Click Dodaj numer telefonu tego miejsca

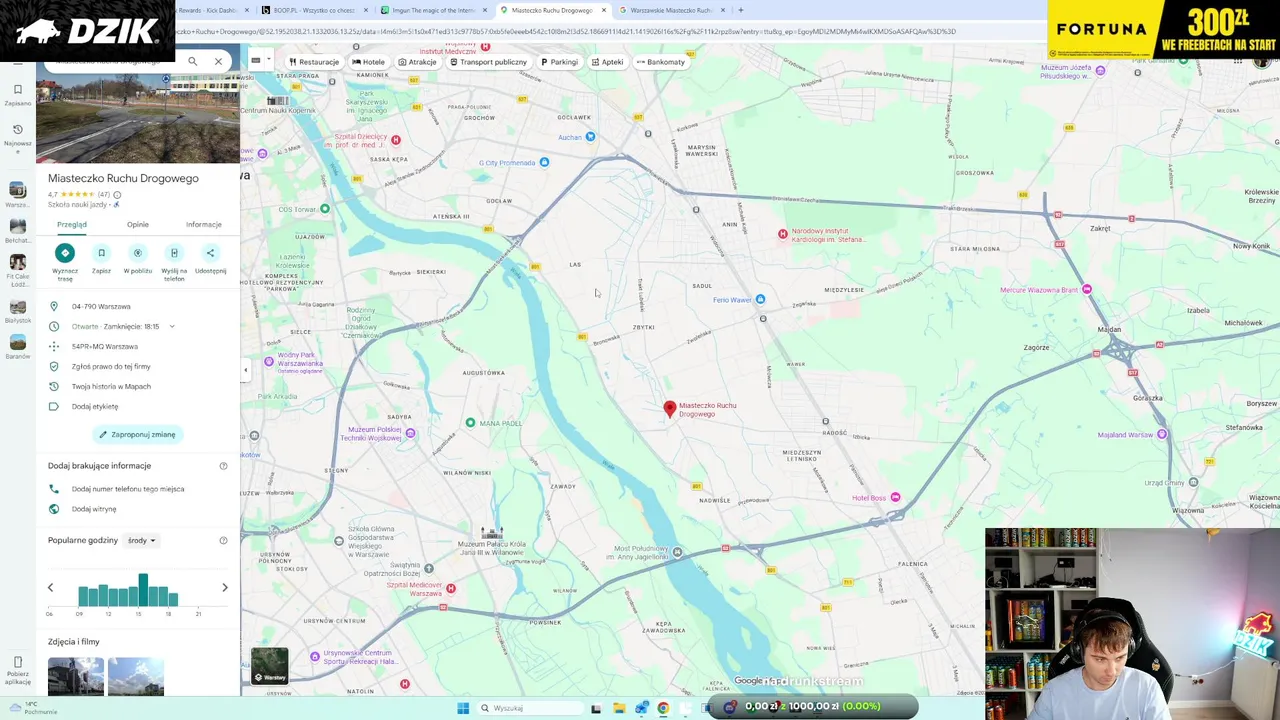(128, 489)
